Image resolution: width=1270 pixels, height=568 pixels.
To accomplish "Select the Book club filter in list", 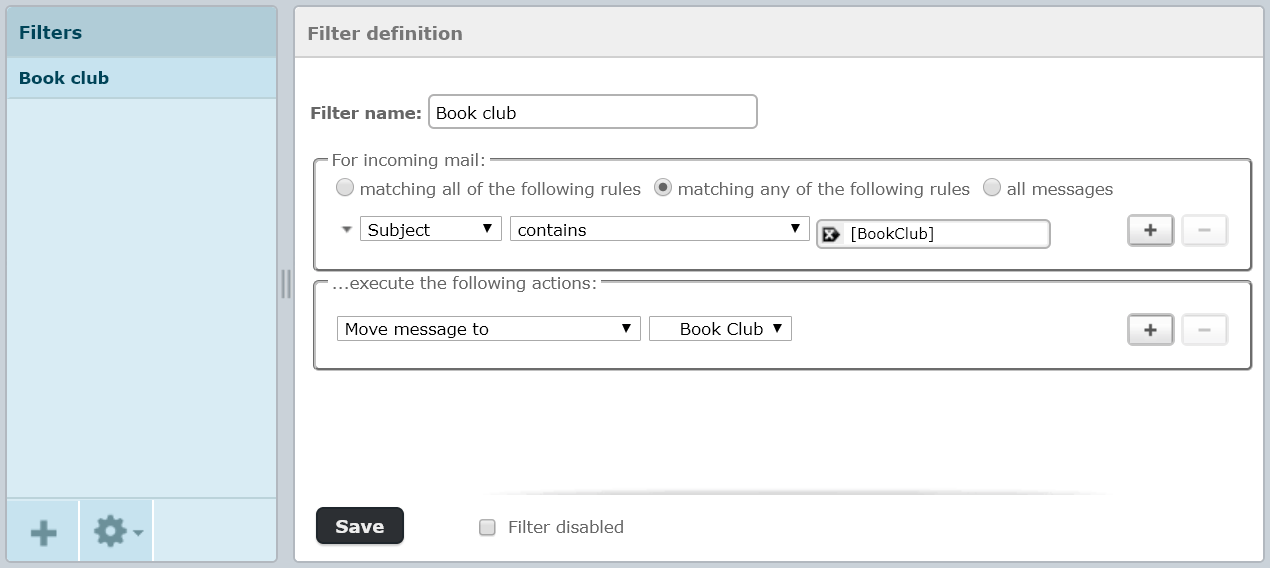I will pyautogui.click(x=141, y=78).
